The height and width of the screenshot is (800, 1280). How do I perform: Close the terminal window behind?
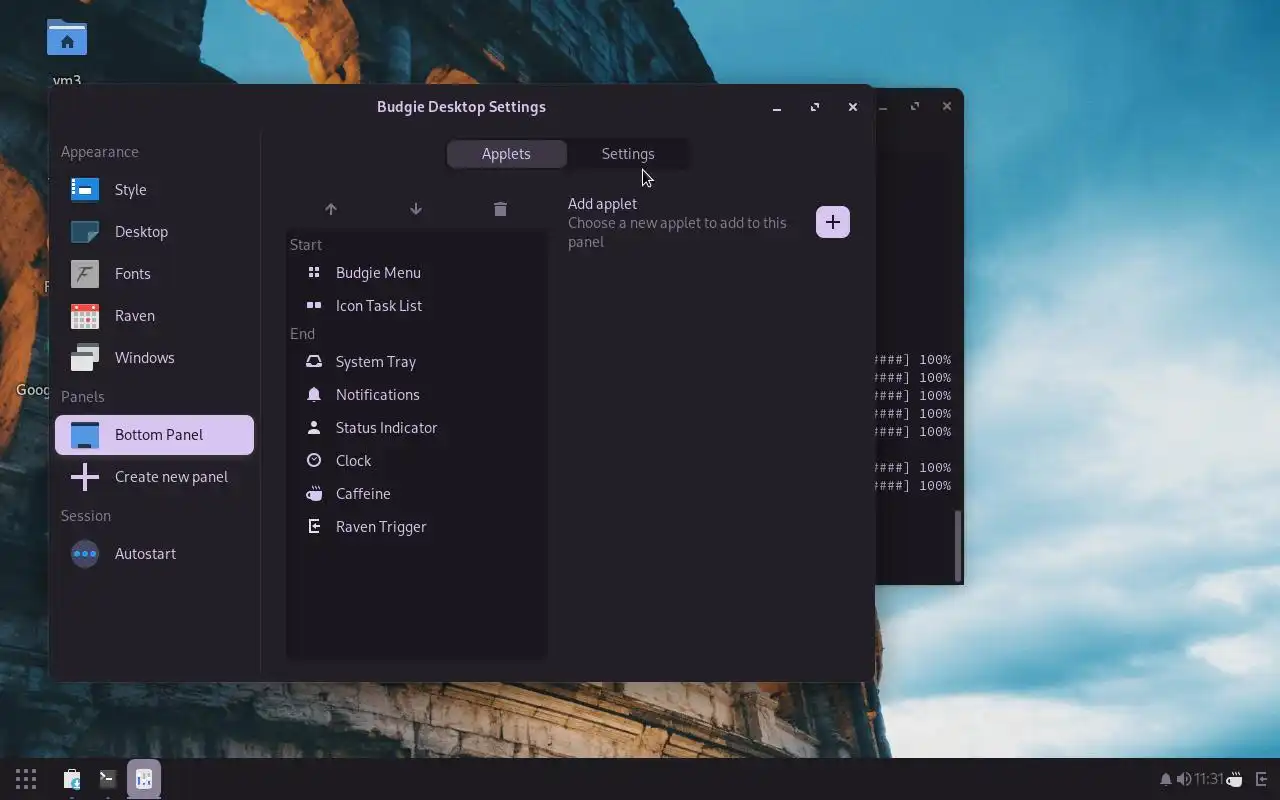coord(947,106)
